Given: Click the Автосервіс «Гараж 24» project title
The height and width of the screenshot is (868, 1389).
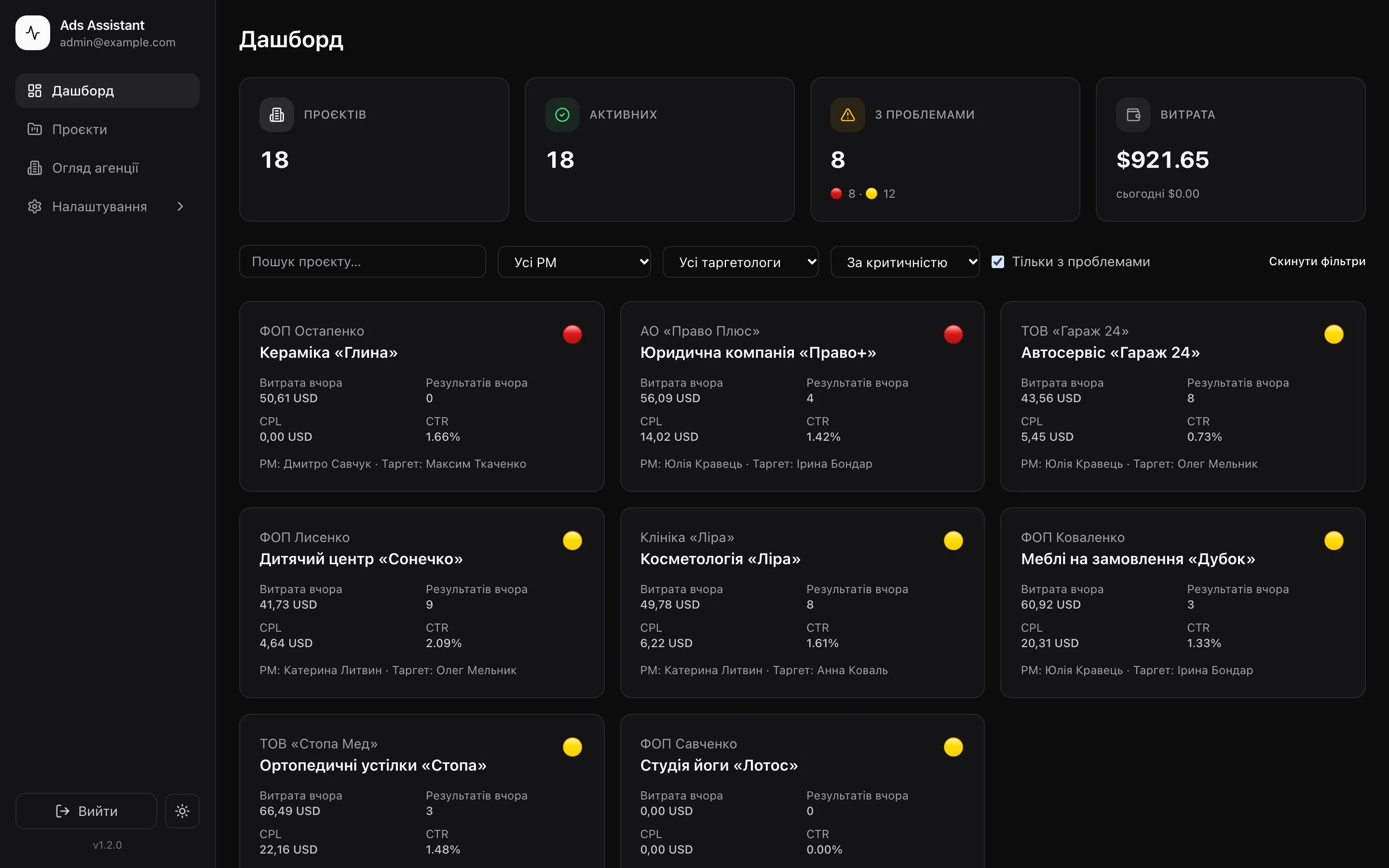Looking at the screenshot, I should click(1110, 353).
